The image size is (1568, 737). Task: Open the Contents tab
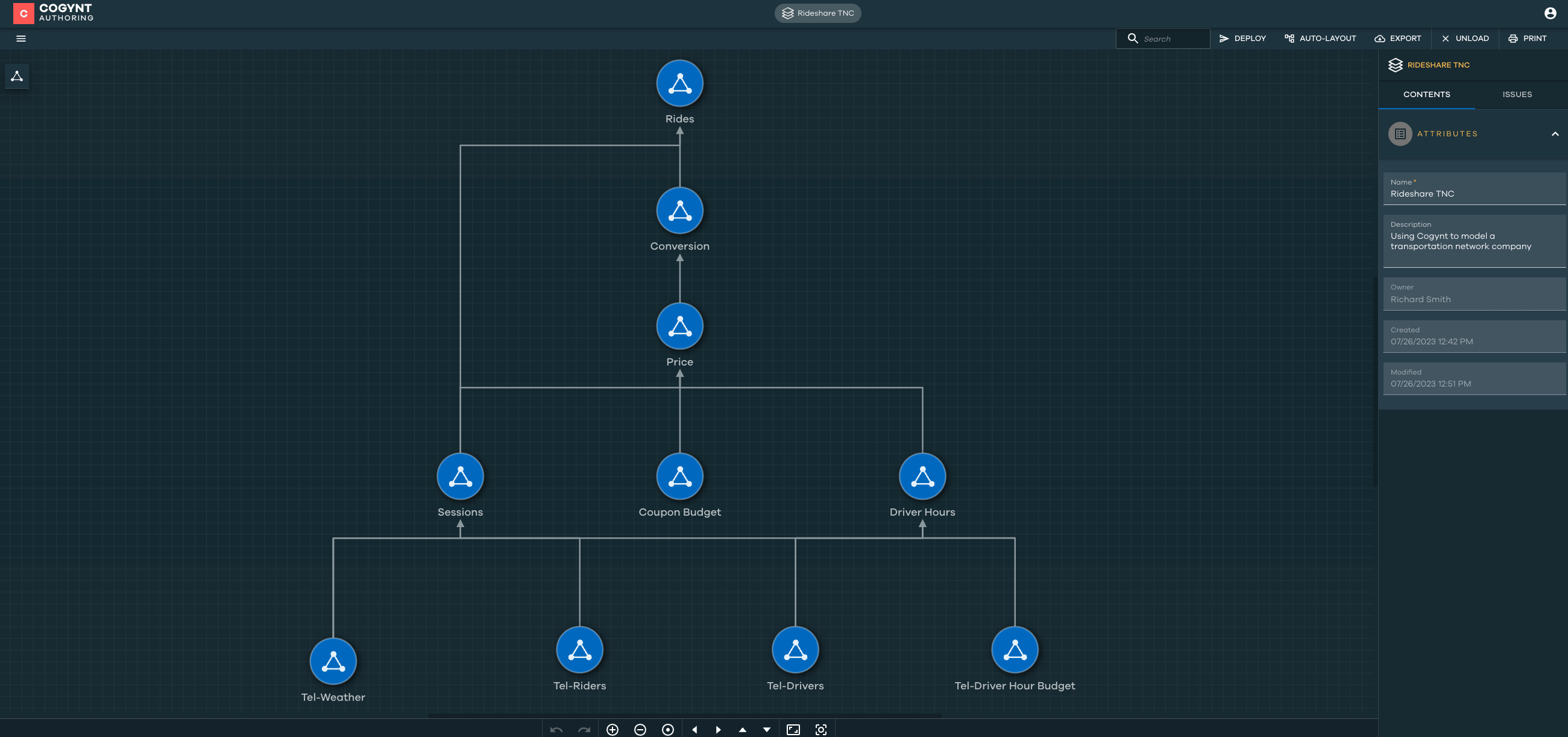(1427, 95)
